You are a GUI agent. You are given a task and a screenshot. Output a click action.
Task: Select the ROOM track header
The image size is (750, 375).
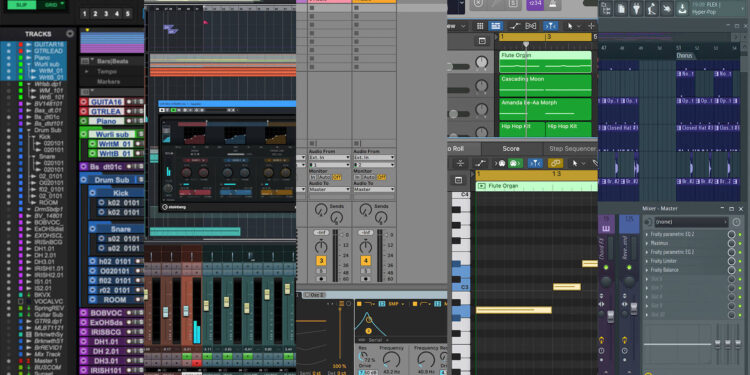115,299
